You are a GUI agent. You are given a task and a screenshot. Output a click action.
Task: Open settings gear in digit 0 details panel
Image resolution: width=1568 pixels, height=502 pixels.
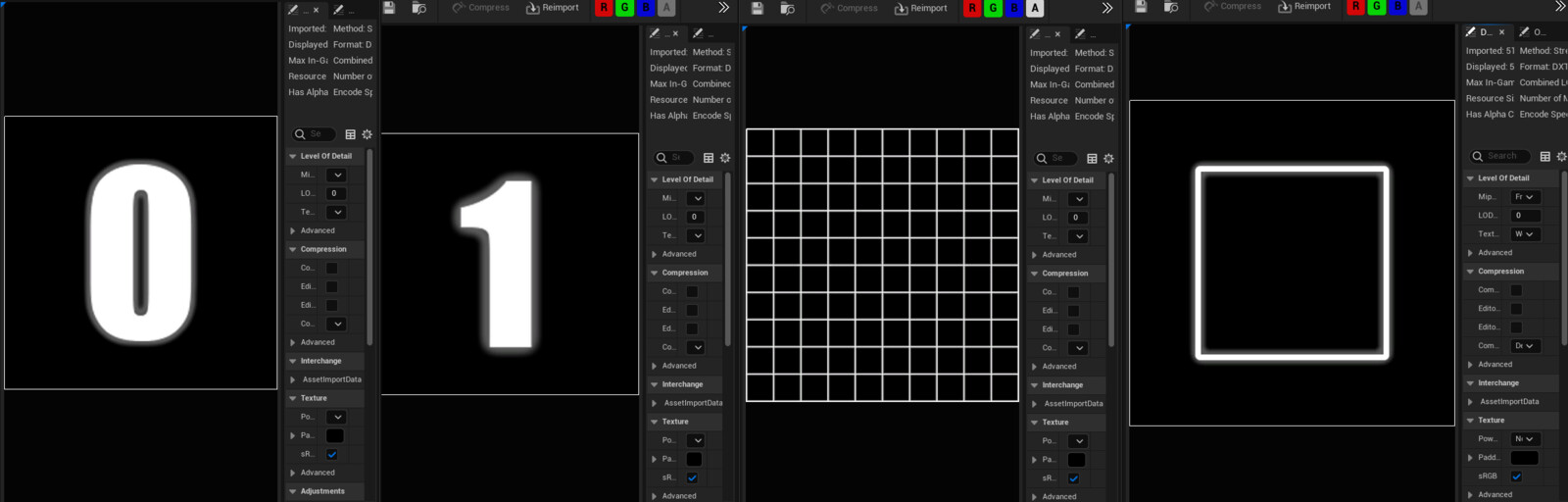[x=367, y=134]
